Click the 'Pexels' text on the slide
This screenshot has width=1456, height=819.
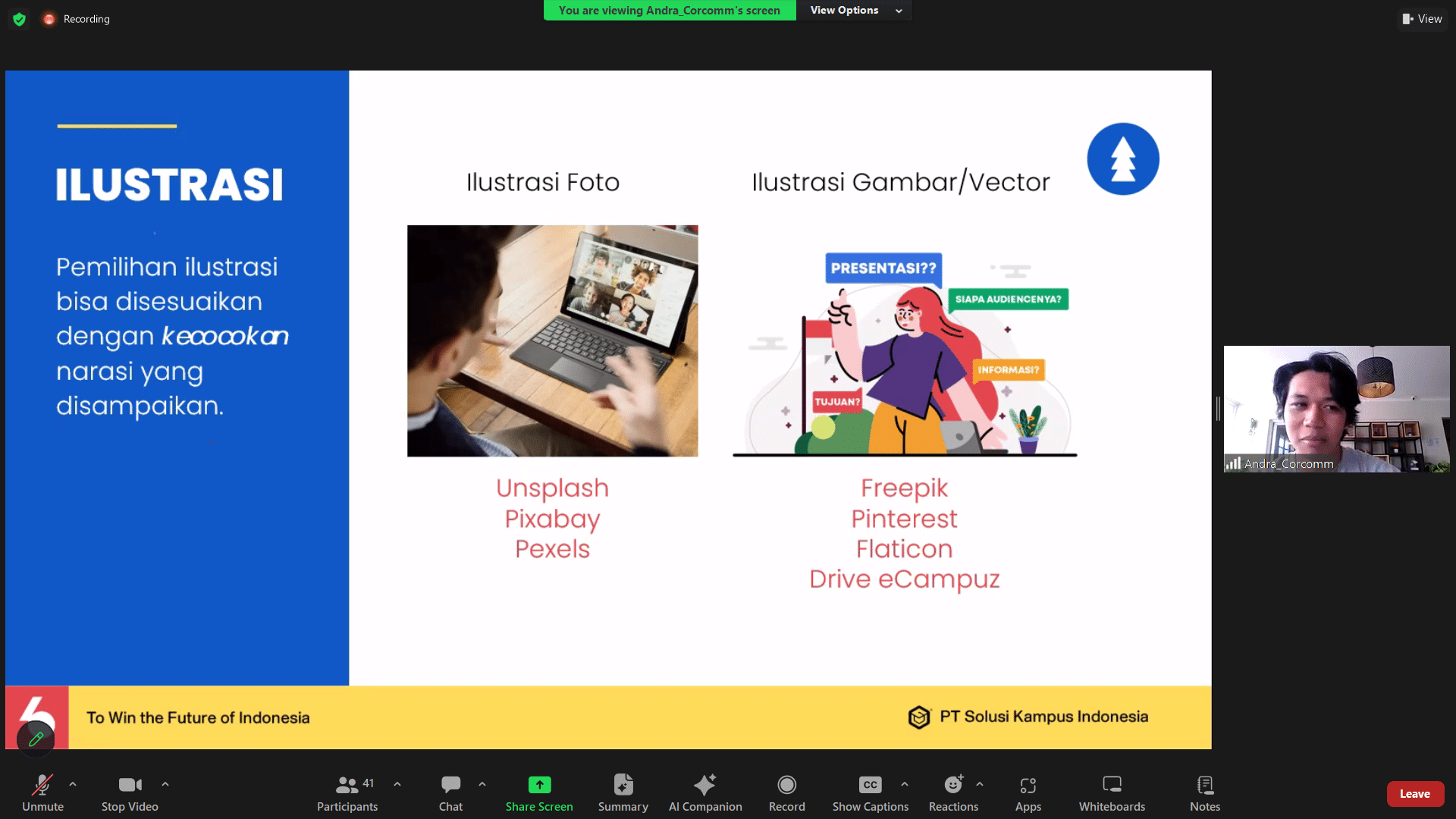[552, 548]
